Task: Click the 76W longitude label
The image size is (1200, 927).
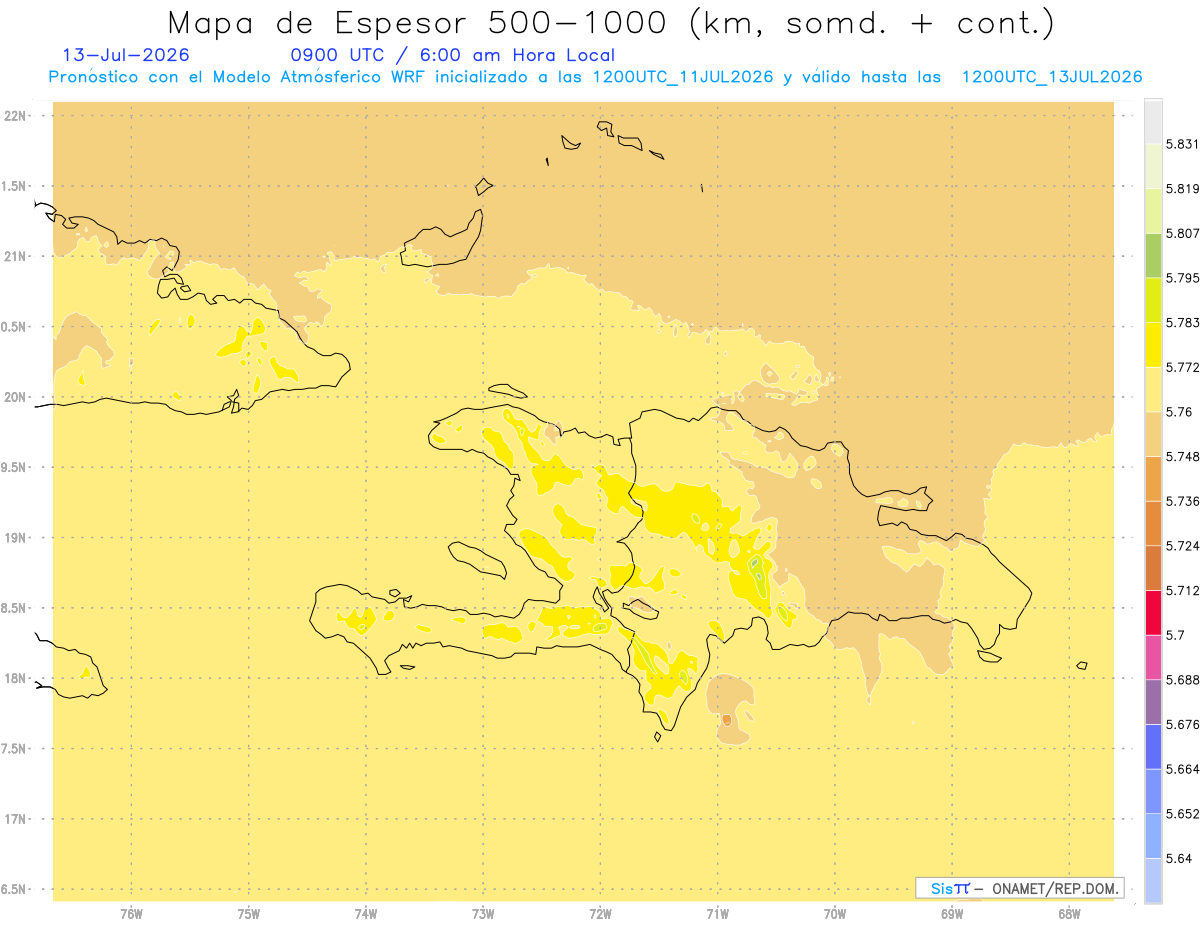Action: [x=131, y=914]
